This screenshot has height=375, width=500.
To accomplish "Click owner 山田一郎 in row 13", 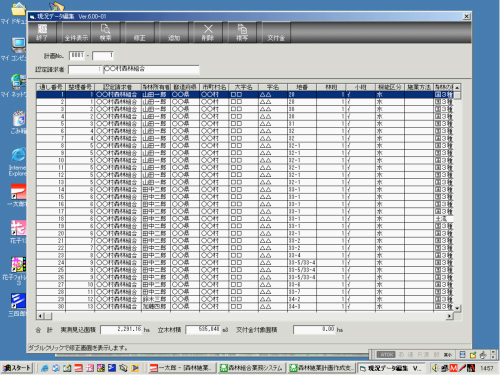I will pos(156,182).
